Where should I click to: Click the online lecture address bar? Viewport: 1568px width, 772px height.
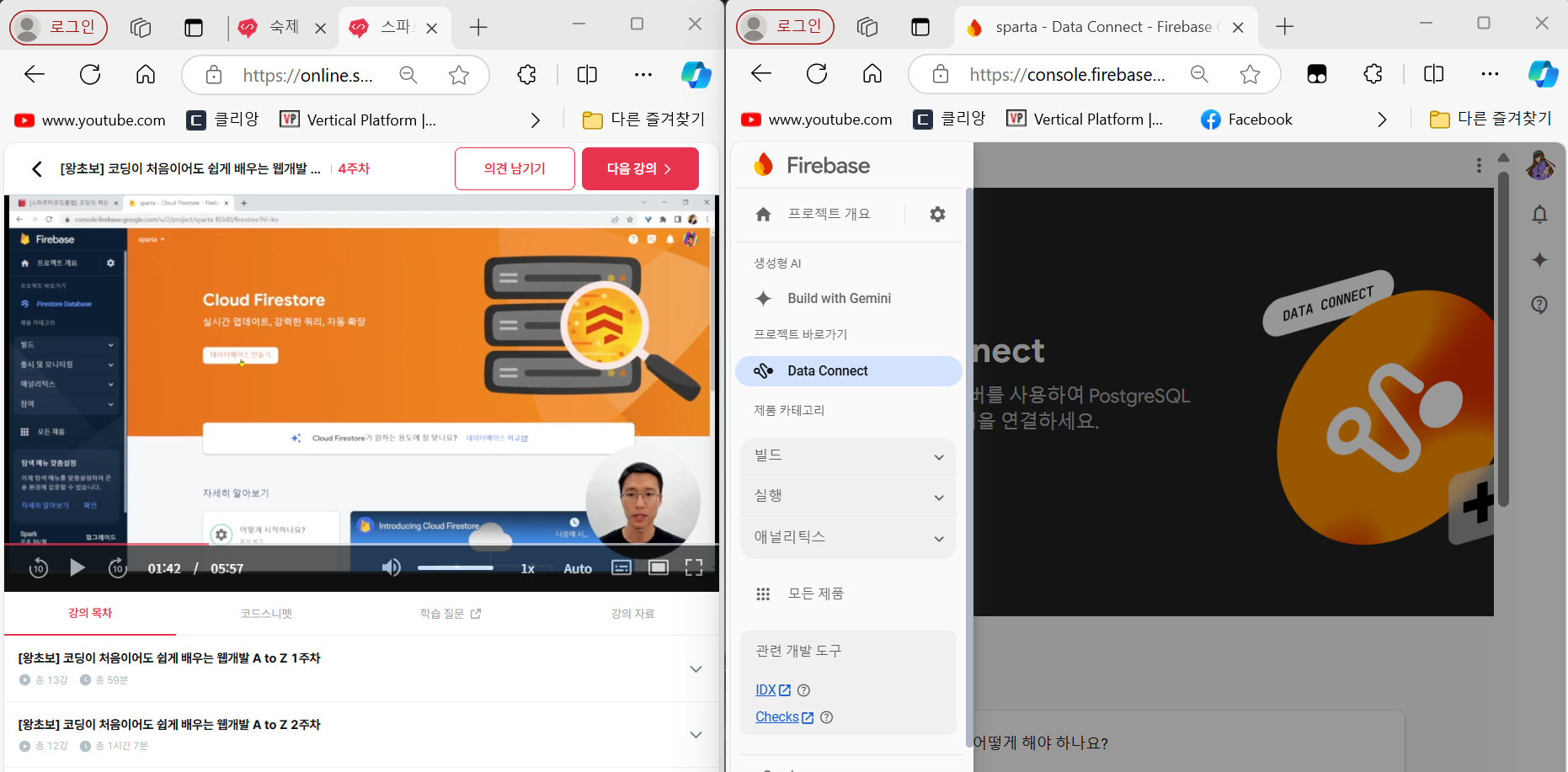click(x=307, y=76)
